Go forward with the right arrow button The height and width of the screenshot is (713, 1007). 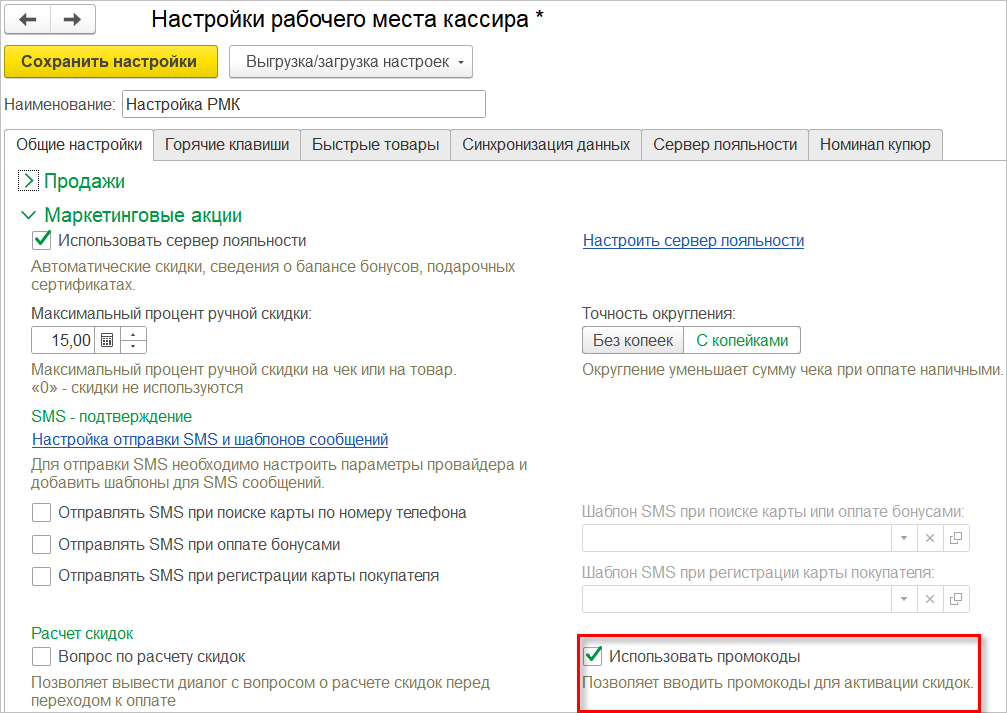(73, 19)
